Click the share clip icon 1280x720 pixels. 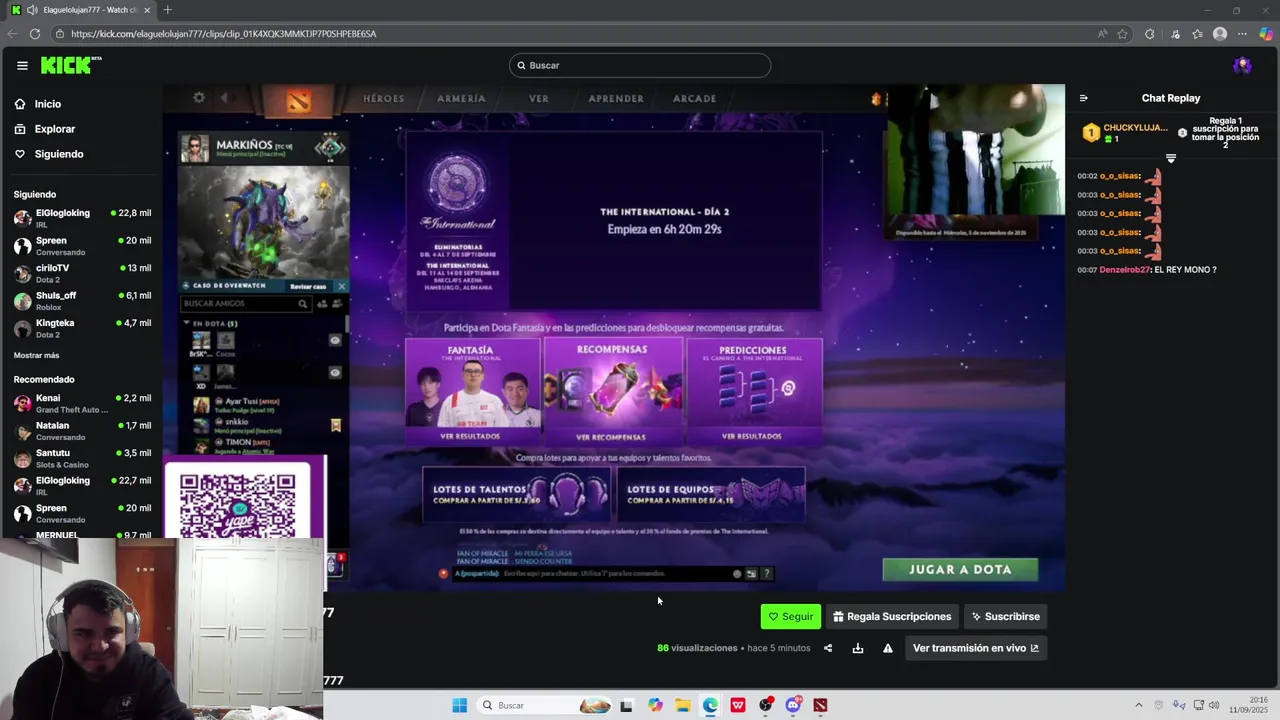coord(827,648)
